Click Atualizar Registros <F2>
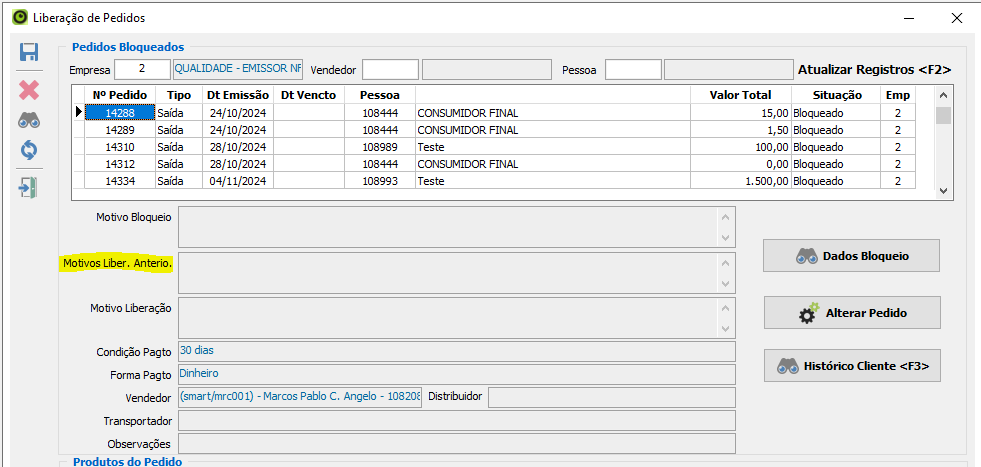This screenshot has width=981, height=467. pyautogui.click(x=873, y=69)
